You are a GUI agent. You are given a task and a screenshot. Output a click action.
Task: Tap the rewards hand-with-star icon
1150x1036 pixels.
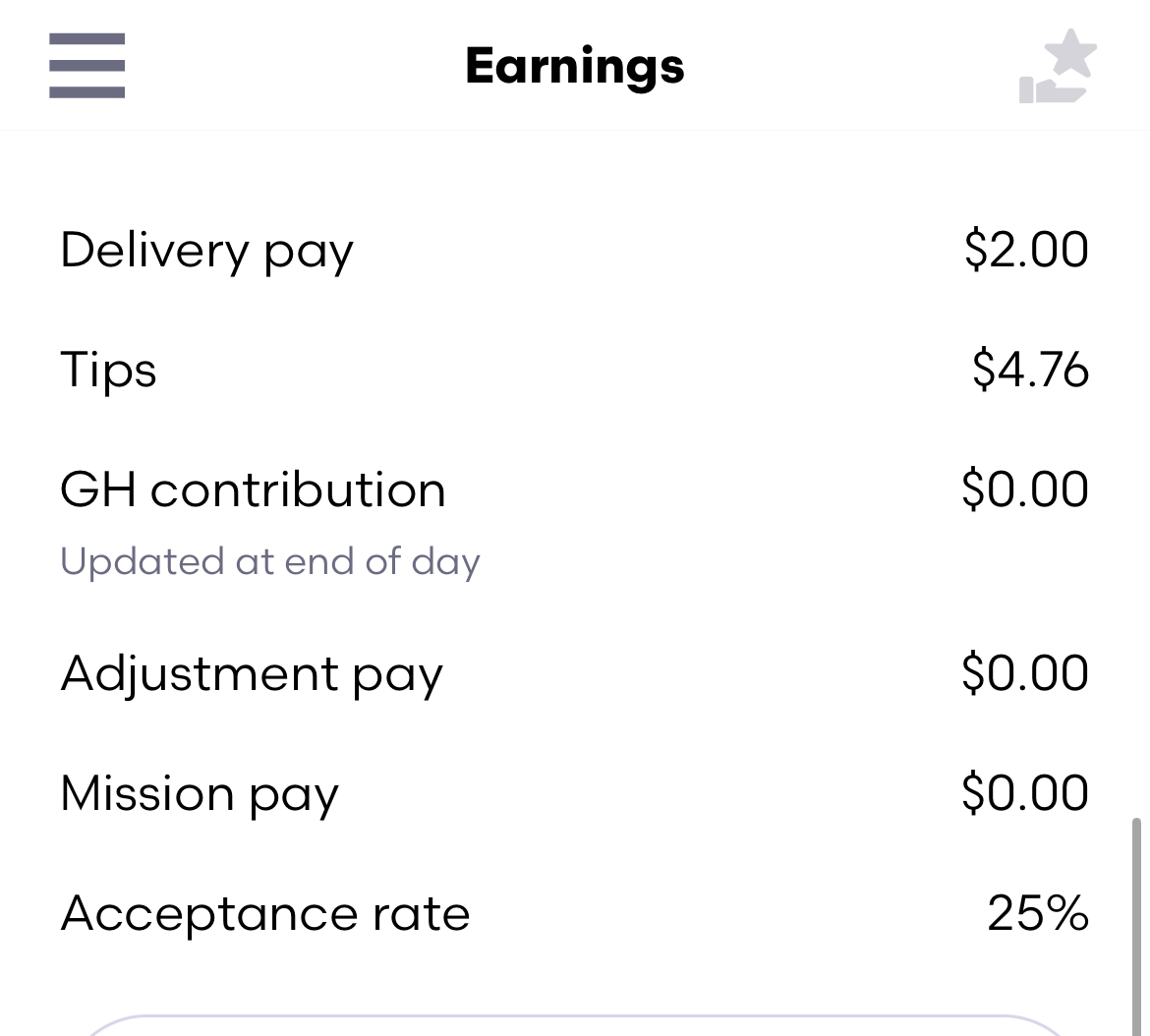click(x=1058, y=67)
